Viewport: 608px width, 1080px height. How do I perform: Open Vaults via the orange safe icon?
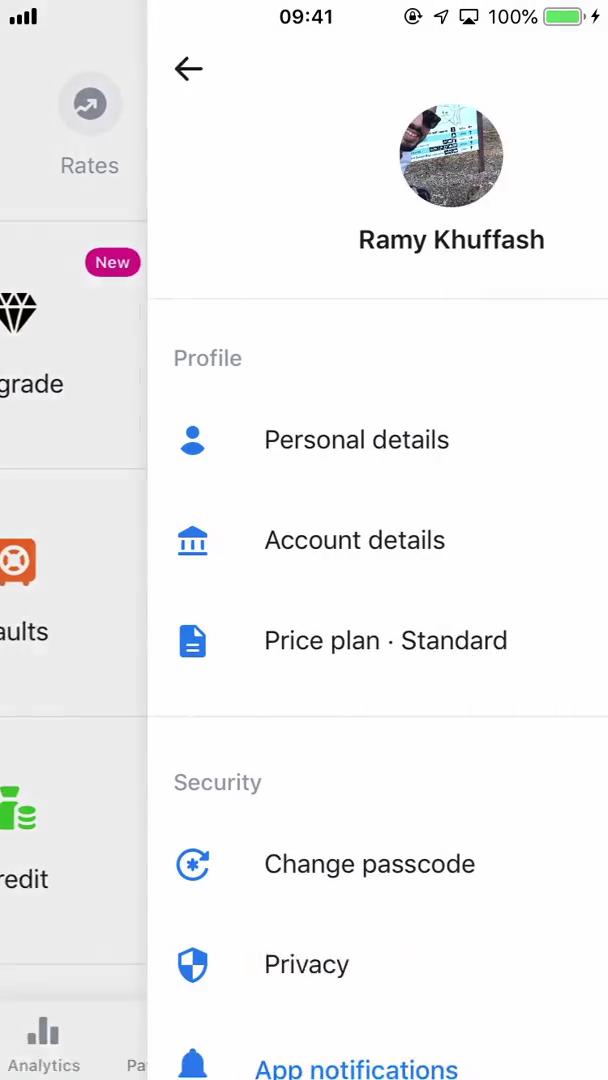[16, 562]
